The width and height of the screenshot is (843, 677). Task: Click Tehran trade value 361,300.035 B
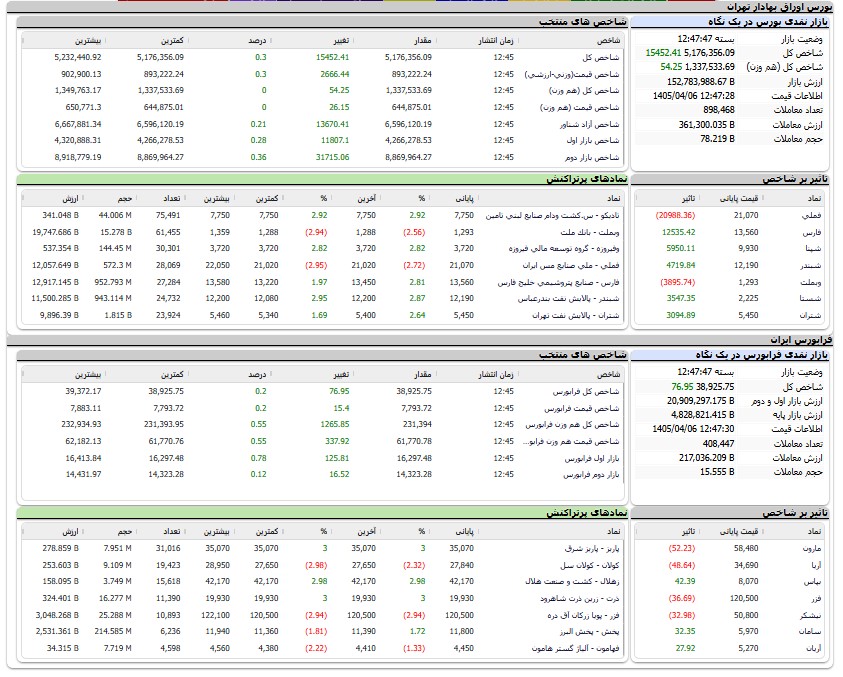click(x=706, y=125)
